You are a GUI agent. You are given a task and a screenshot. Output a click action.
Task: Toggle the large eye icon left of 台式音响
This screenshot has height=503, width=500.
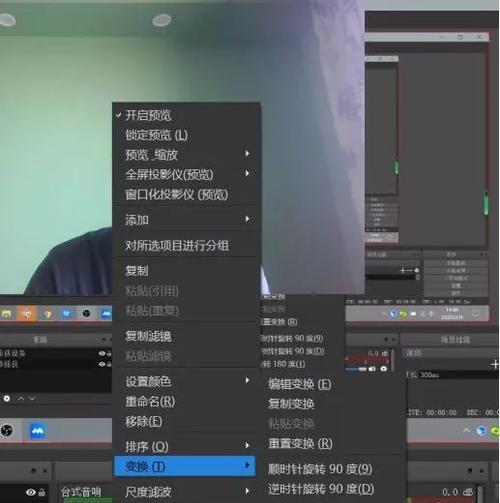[x=31, y=492]
